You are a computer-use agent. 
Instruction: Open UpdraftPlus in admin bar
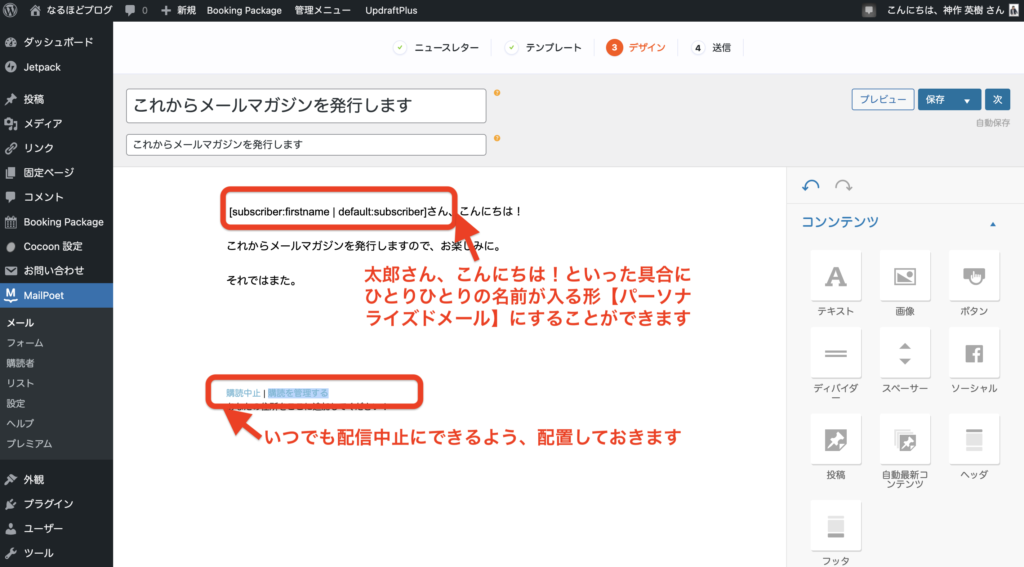pos(391,10)
